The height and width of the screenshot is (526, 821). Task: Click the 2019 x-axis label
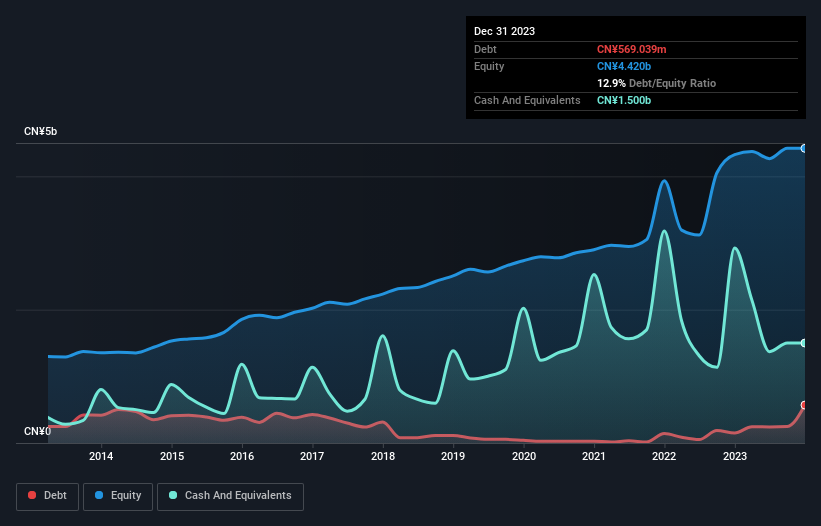(x=453, y=456)
